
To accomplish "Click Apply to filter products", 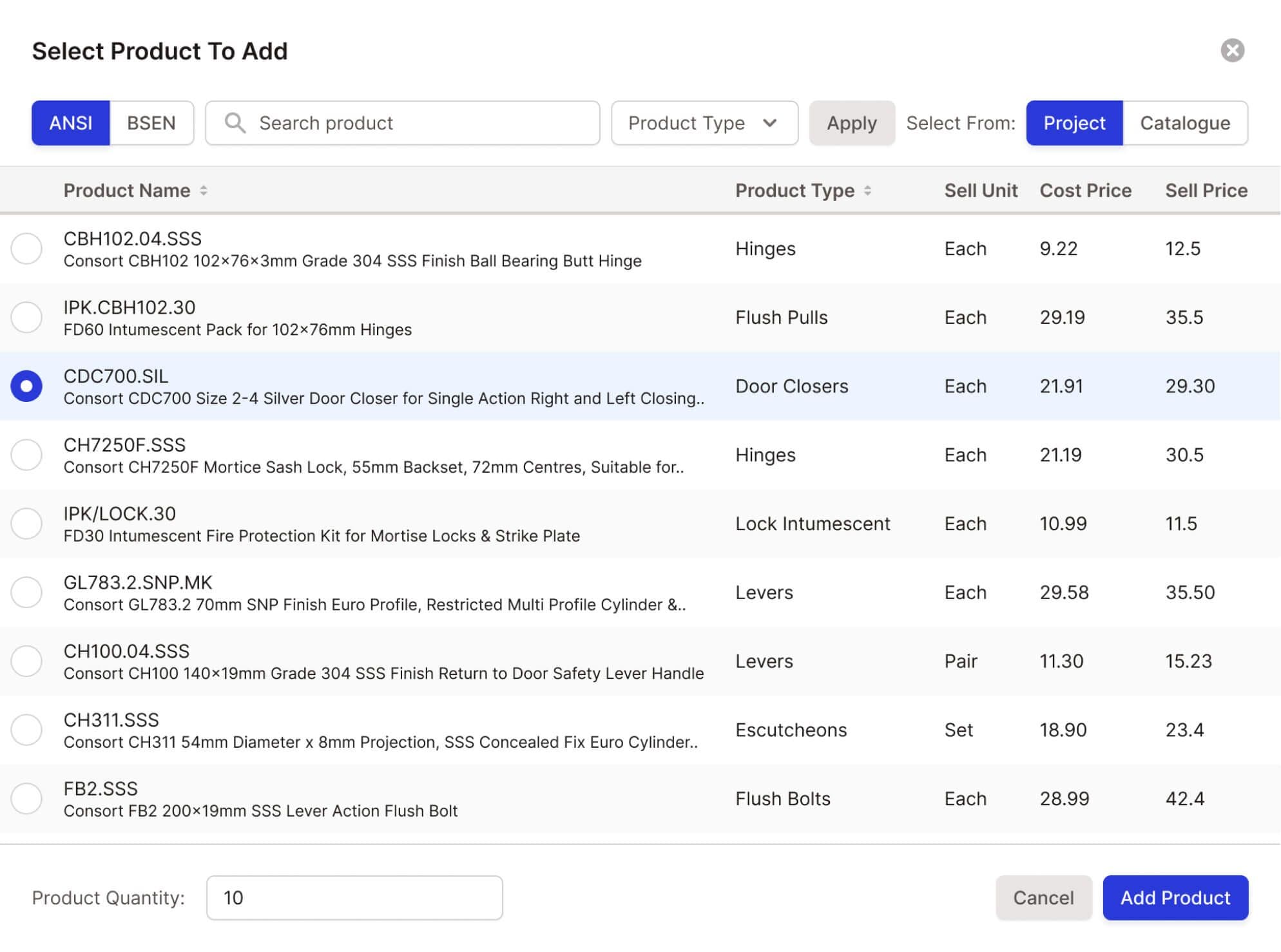I will point(852,123).
